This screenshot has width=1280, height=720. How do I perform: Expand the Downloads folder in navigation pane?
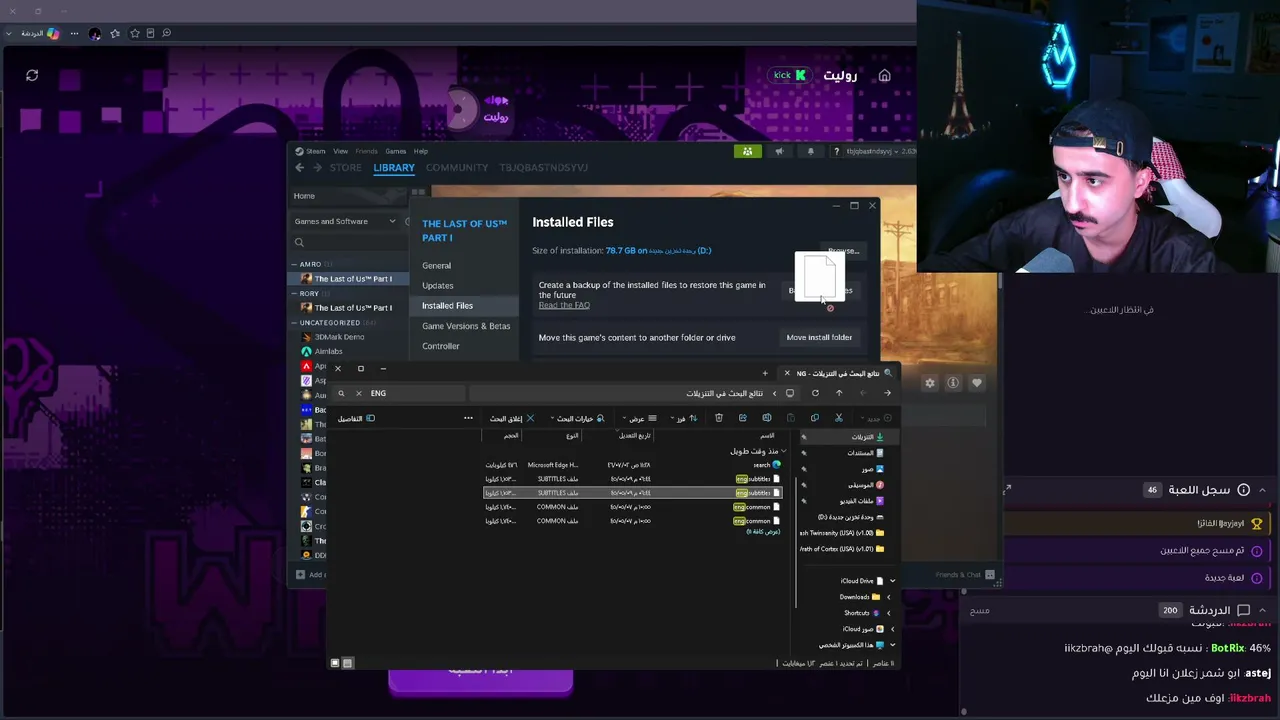pos(888,597)
